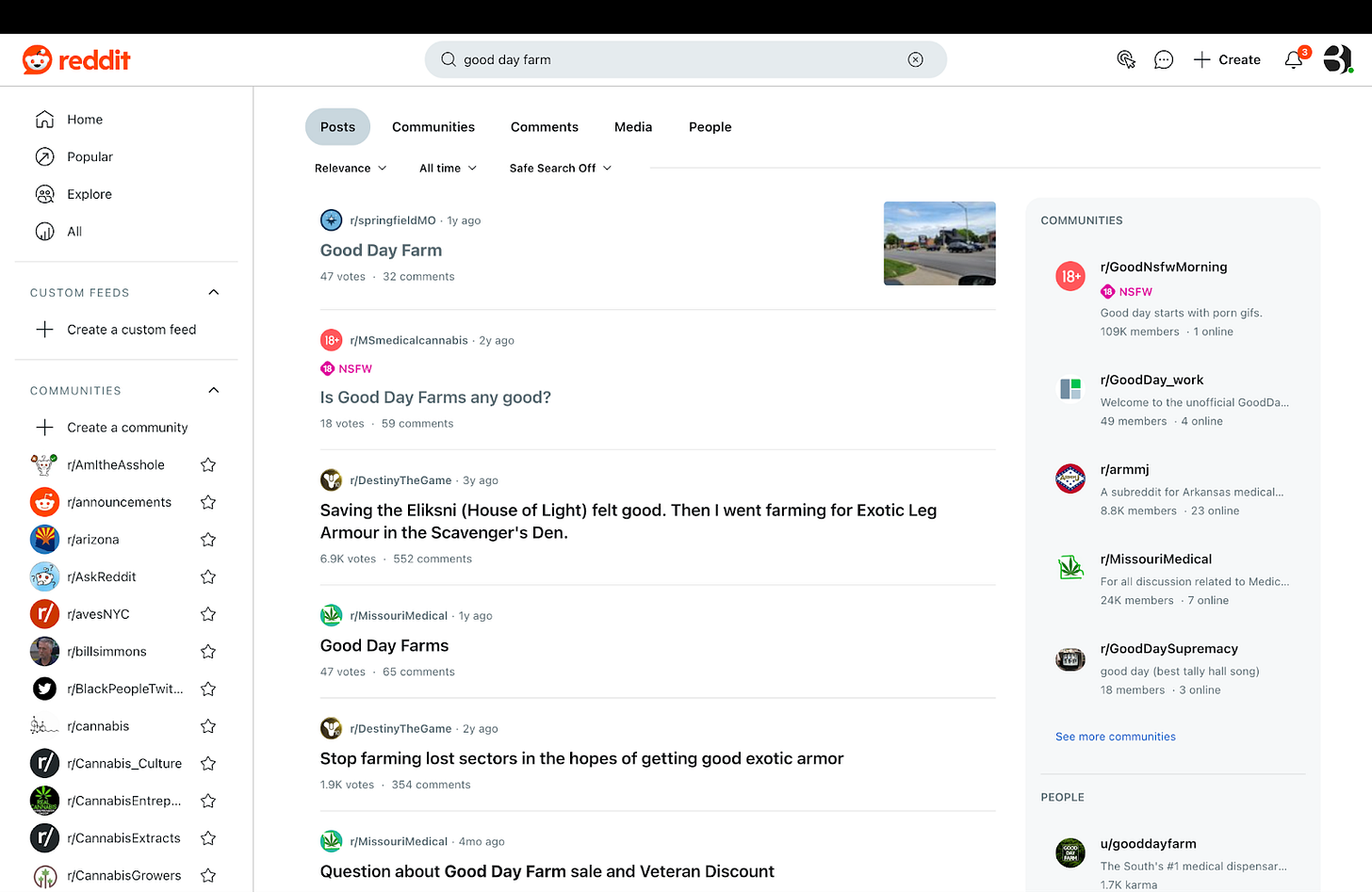Switch to the Comments tab
The image size is (1372, 892).
[x=545, y=127]
